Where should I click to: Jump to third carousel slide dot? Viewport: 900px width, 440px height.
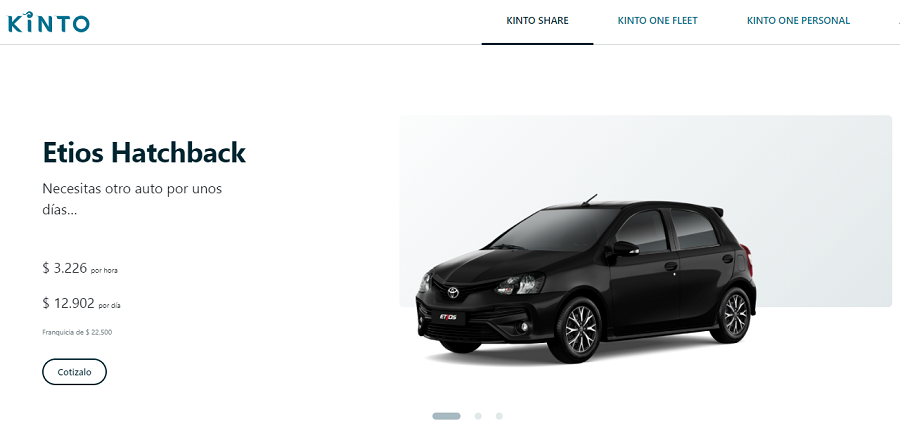point(499,416)
